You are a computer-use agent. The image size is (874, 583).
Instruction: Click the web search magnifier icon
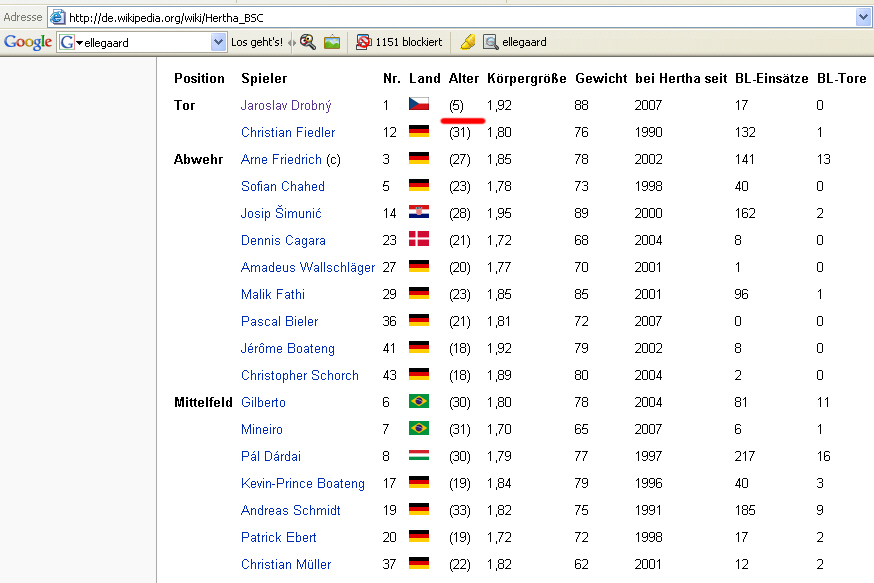308,42
